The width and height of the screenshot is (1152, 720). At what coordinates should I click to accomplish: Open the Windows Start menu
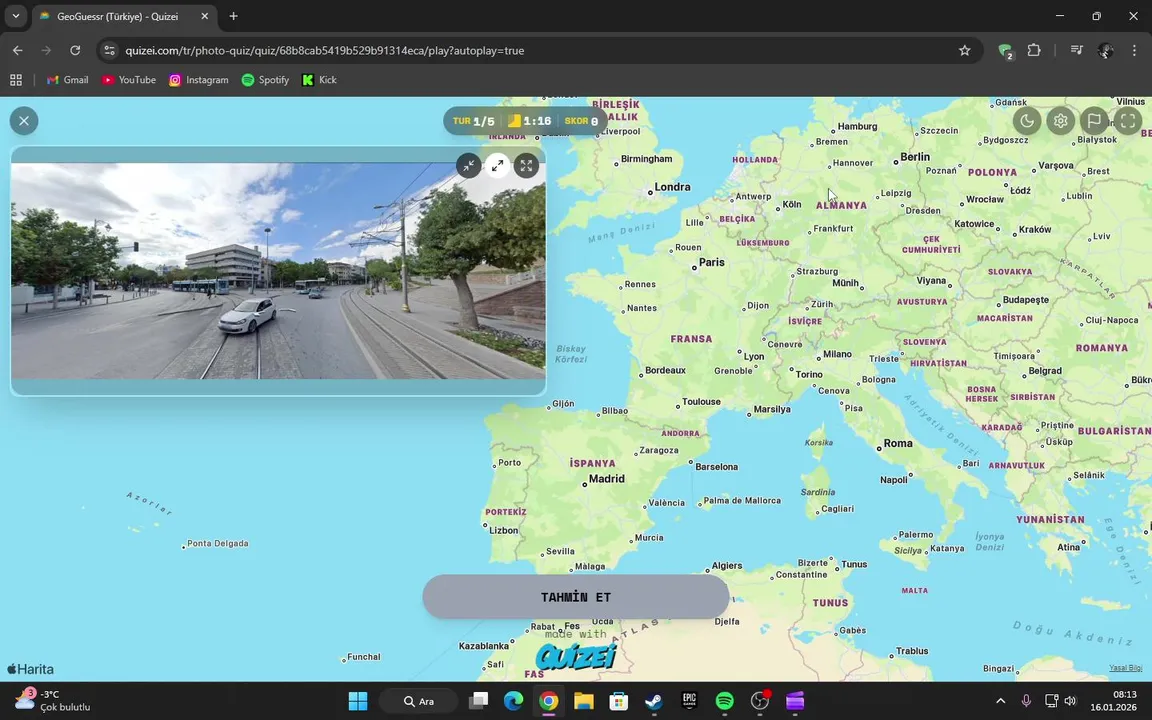(x=358, y=701)
